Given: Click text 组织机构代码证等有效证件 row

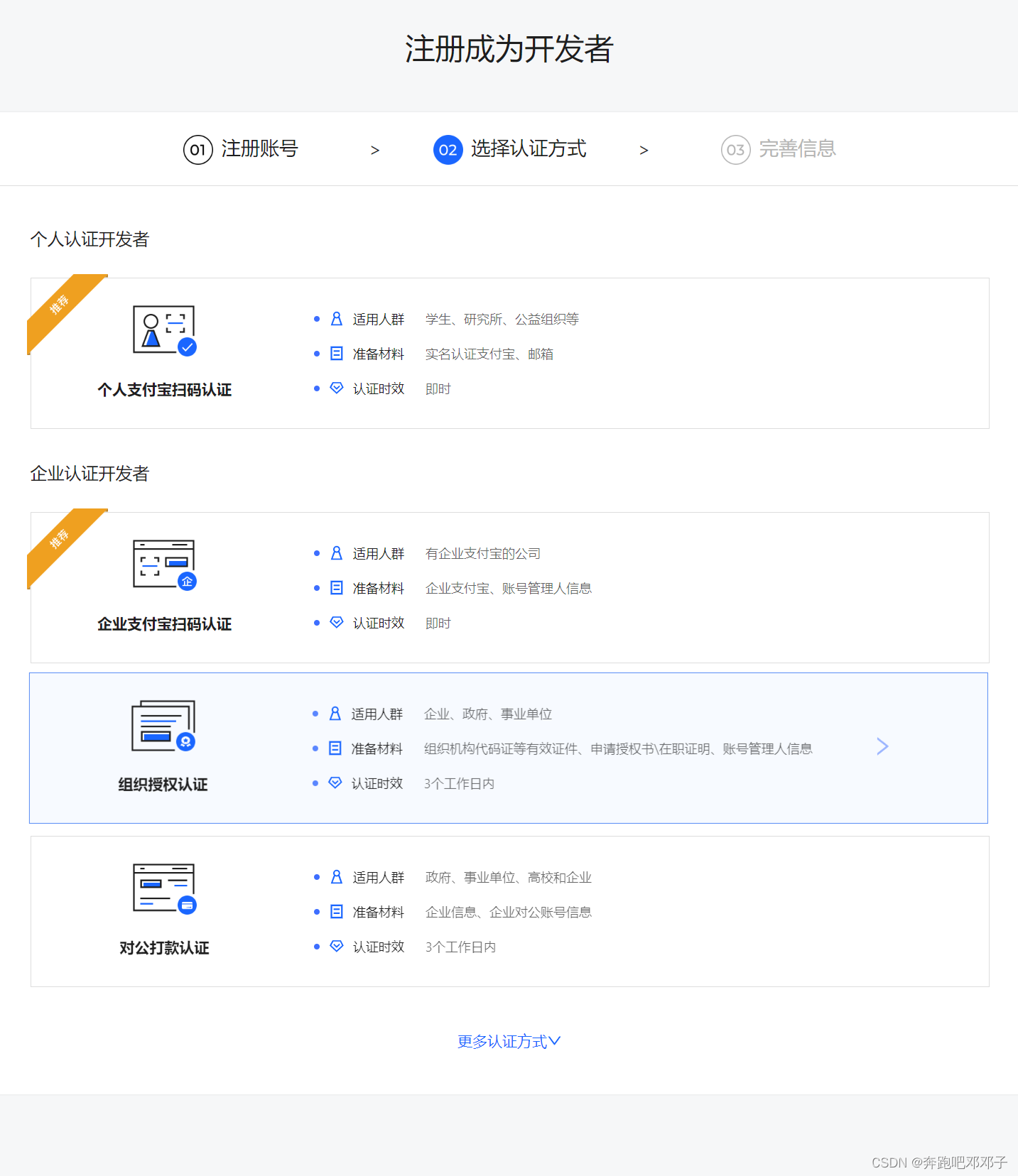Looking at the screenshot, I should coord(618,749).
